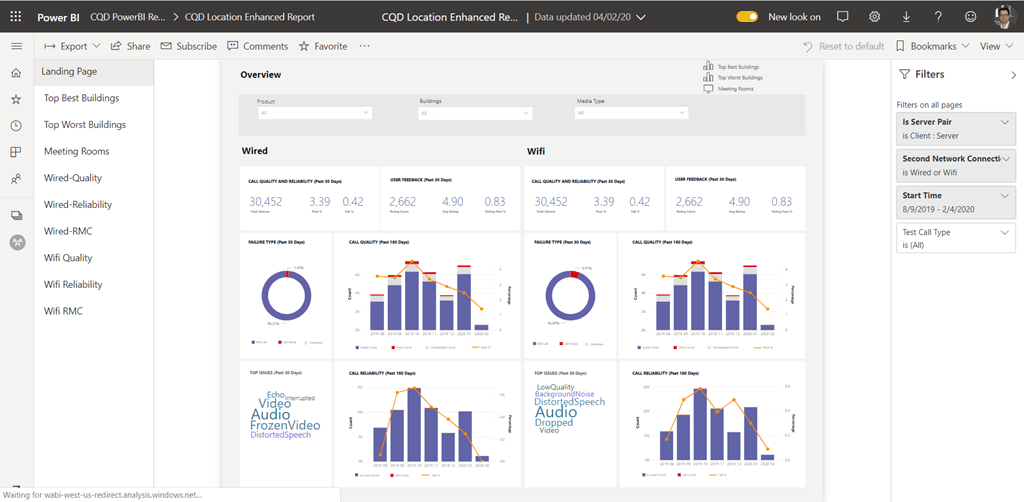
Task: Open the Settings gear icon
Action: click(874, 17)
